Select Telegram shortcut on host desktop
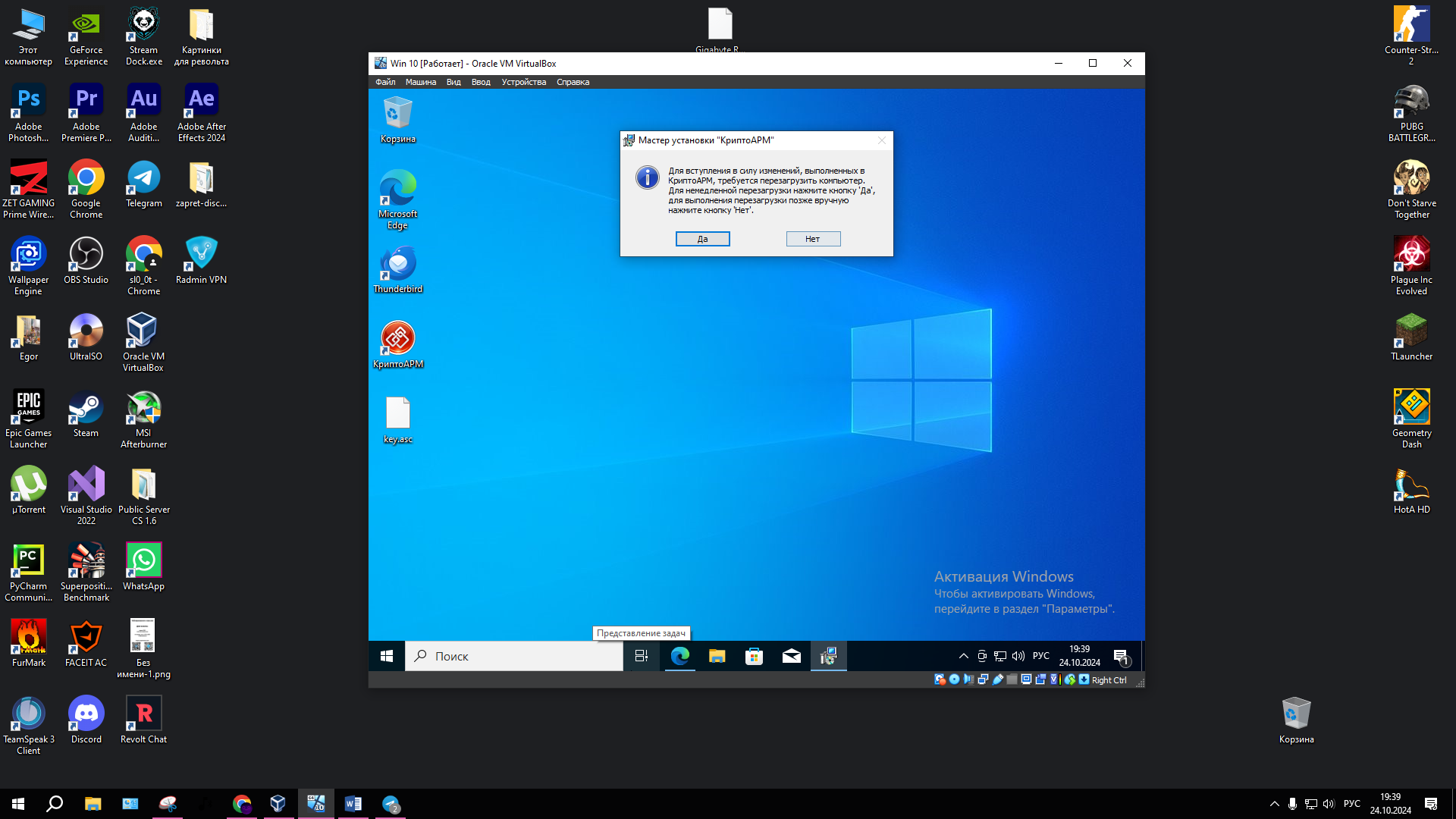 pyautogui.click(x=144, y=184)
